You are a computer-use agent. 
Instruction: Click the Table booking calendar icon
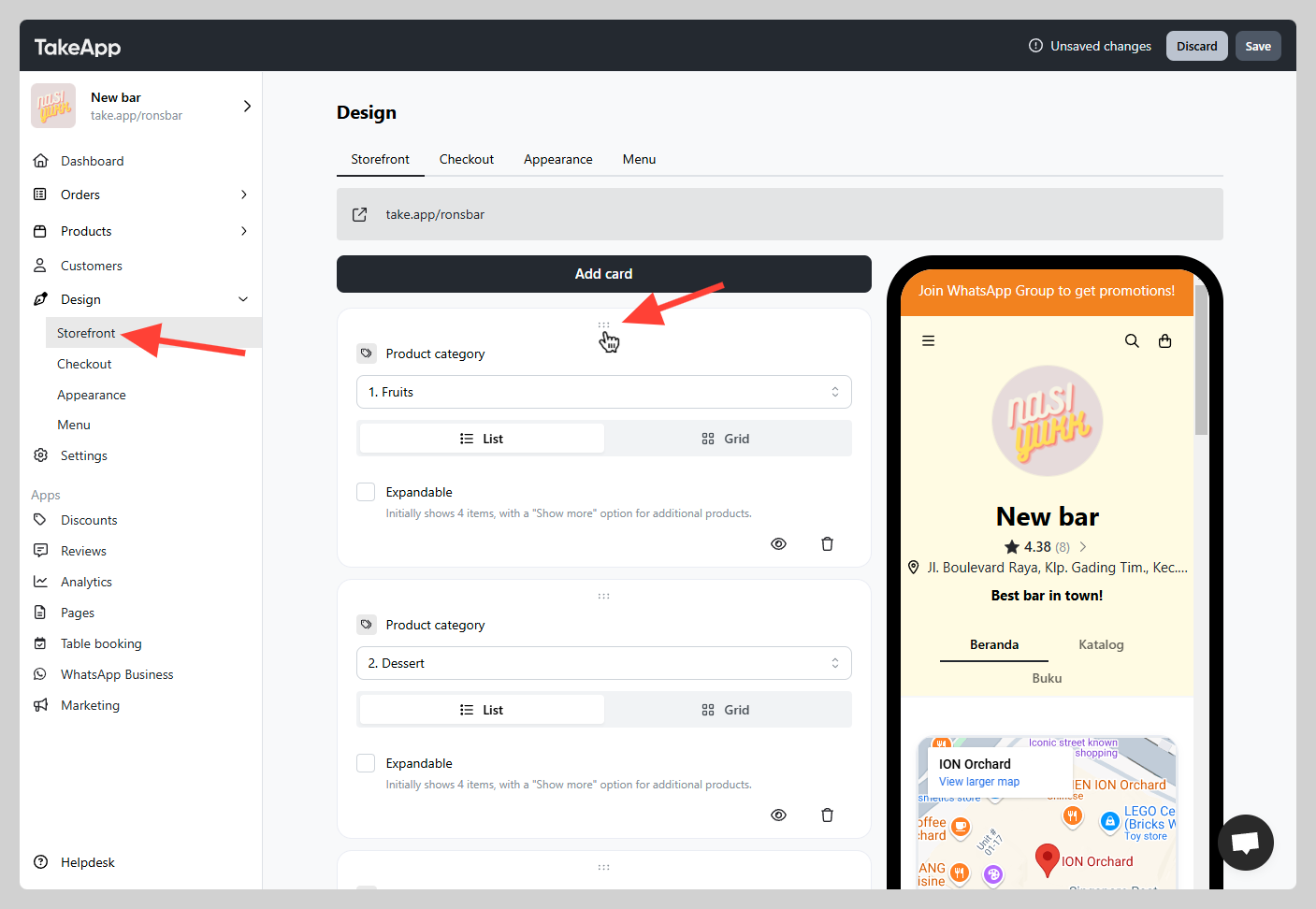click(x=40, y=643)
